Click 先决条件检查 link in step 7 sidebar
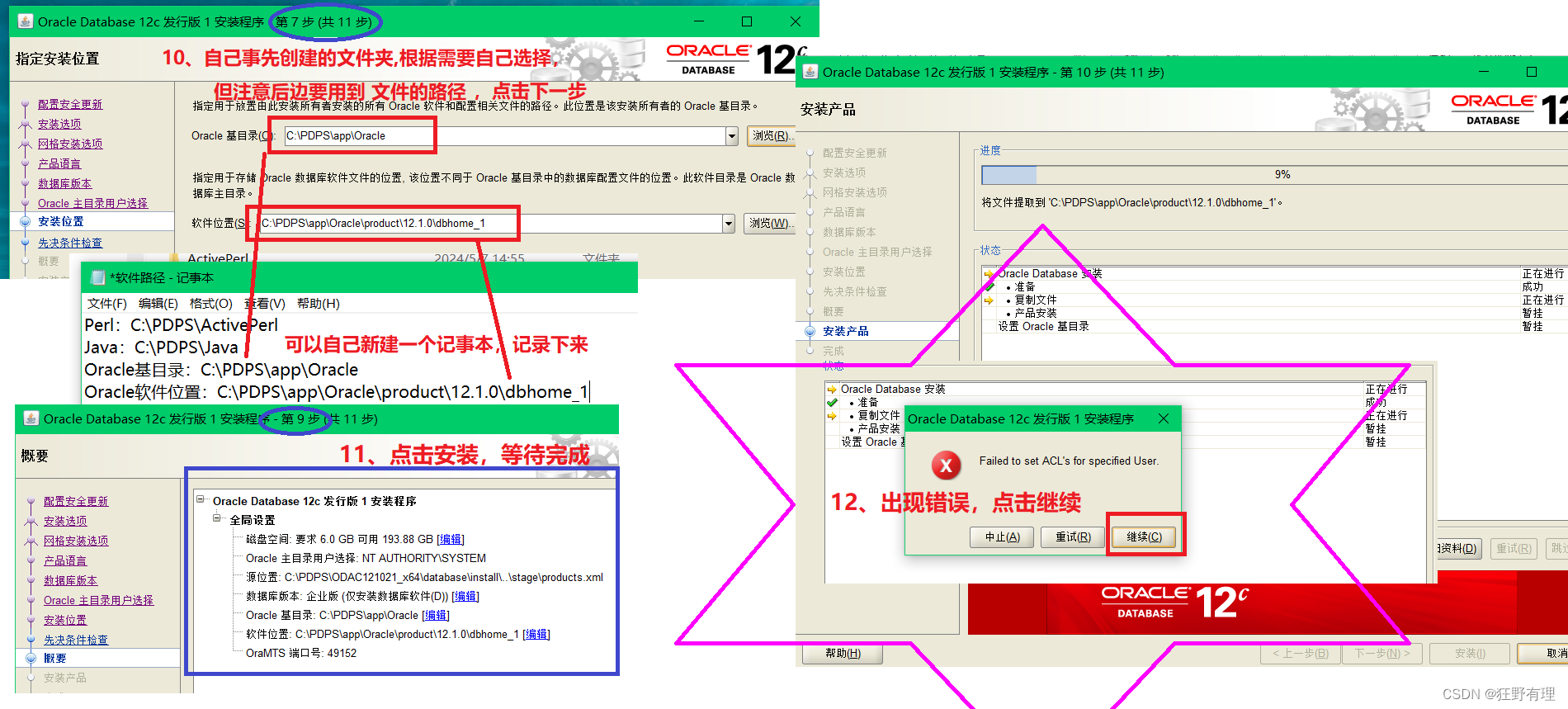Viewport: 1568px width, 709px height. point(70,243)
